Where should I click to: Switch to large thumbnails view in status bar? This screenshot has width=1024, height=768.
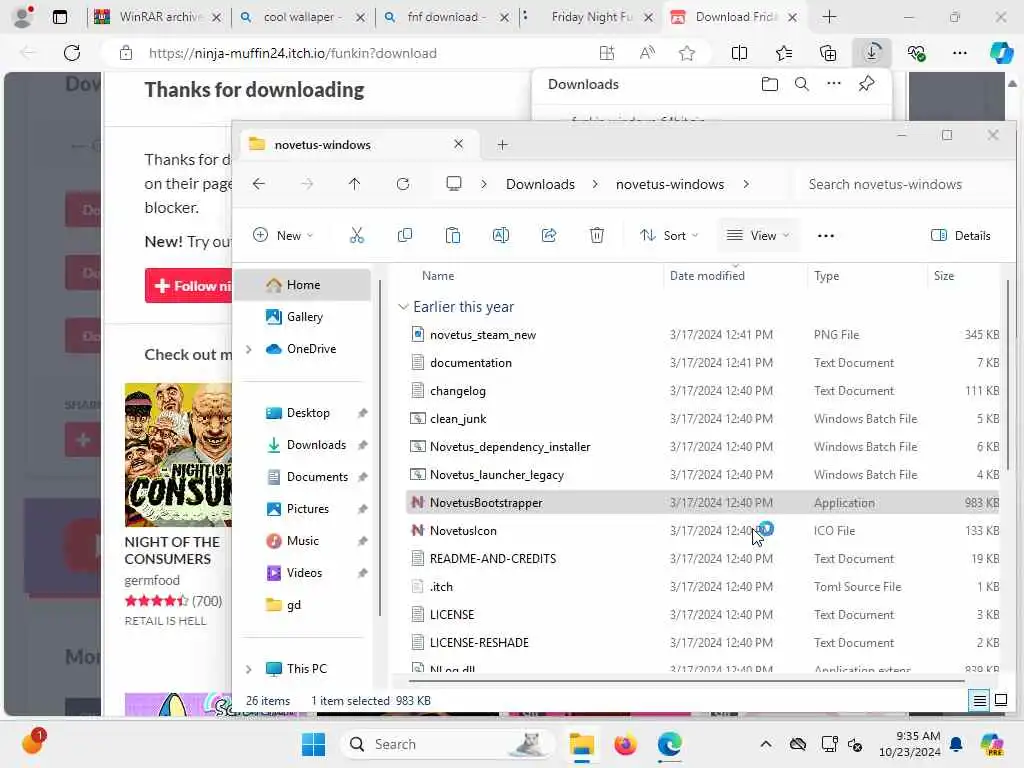click(x=1000, y=701)
